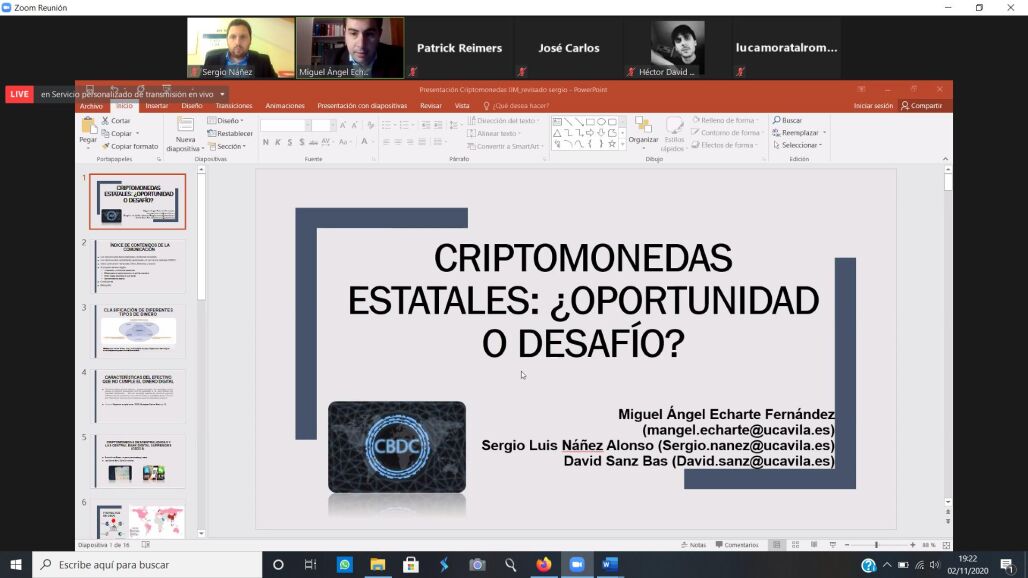This screenshot has width=1028, height=578.
Task: Expand the Diseño layout dropdown
Action: pos(226,120)
